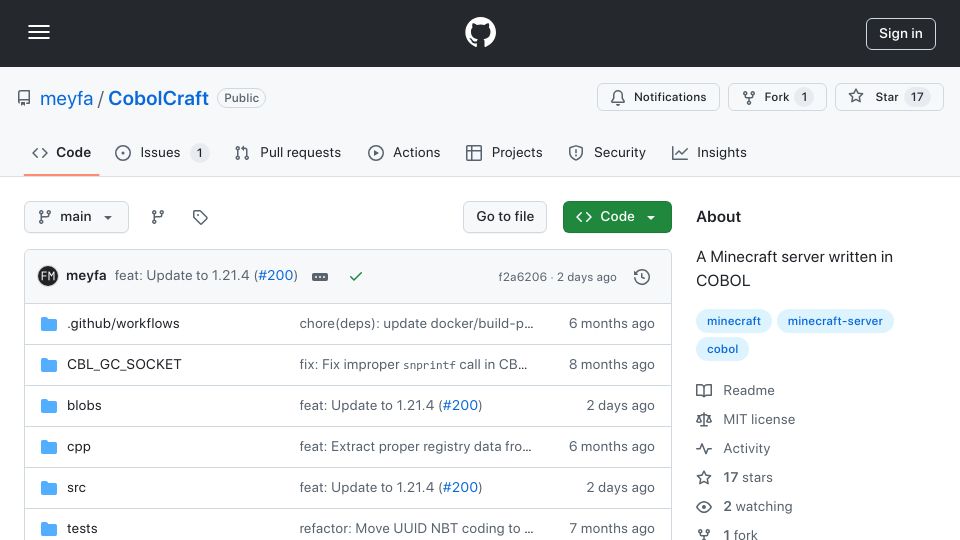Expand the green Code dropdown
The width and height of the screenshot is (960, 540).
click(617, 217)
